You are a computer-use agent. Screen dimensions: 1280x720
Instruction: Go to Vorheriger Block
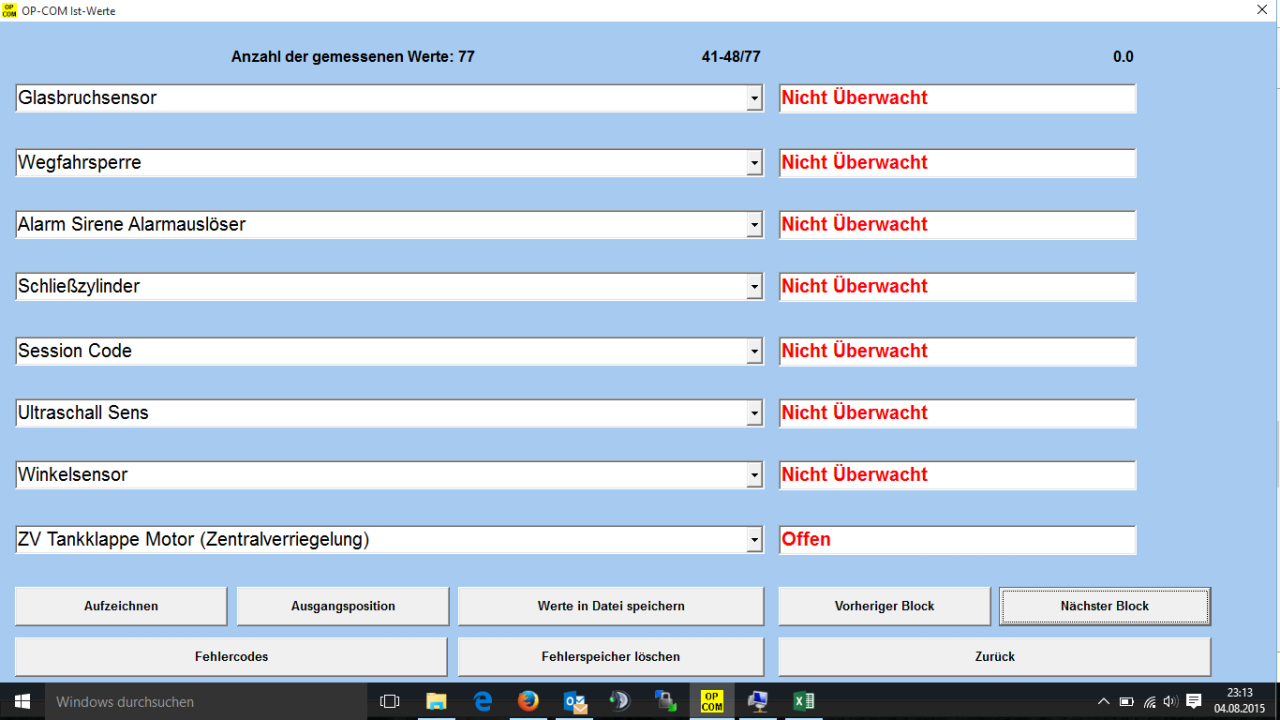tap(884, 606)
